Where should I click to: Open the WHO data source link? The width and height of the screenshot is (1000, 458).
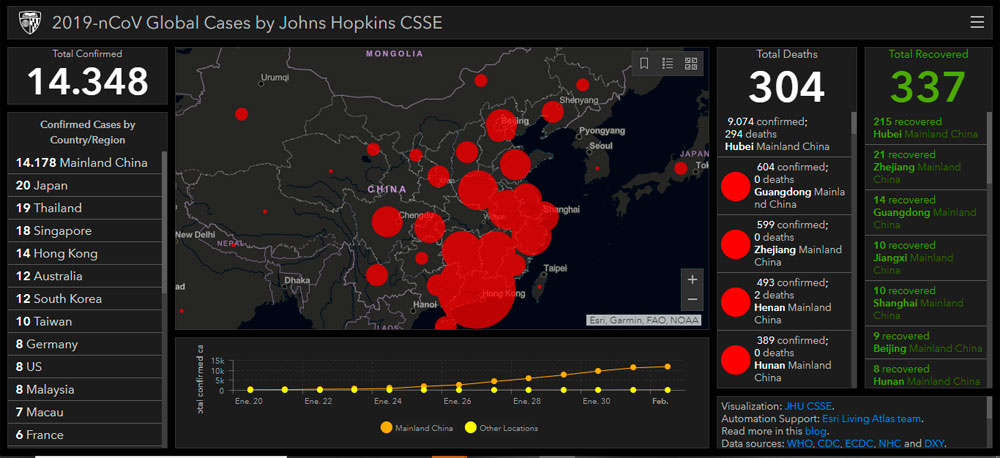(x=798, y=443)
